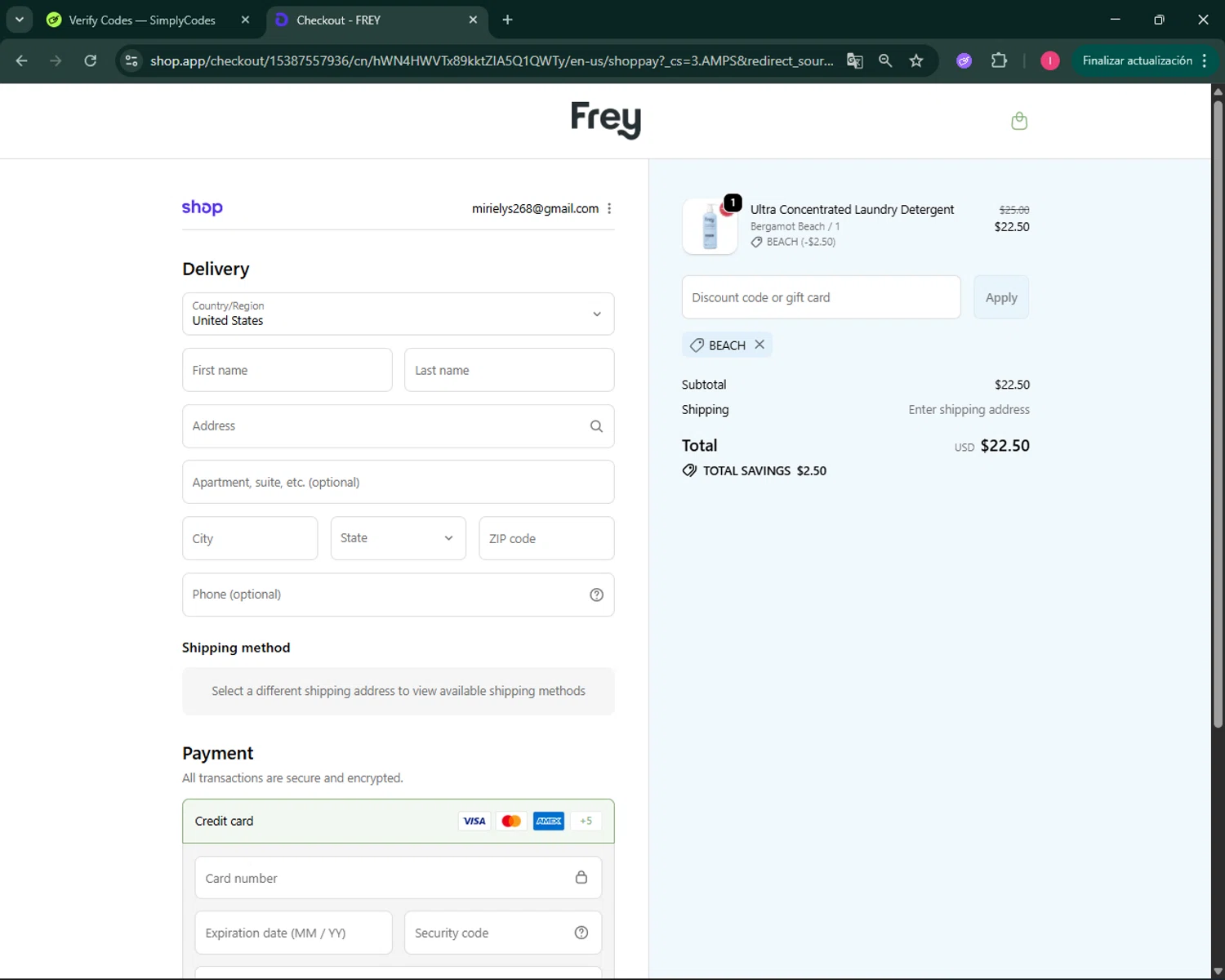Open the tab search dropdown arrow
The image size is (1225, 980).
[x=20, y=20]
